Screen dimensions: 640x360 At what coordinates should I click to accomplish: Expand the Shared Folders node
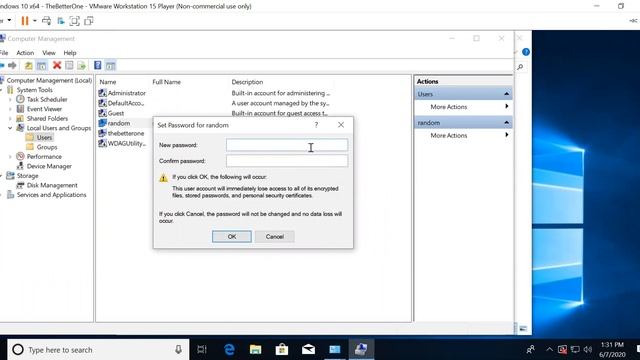10,118
